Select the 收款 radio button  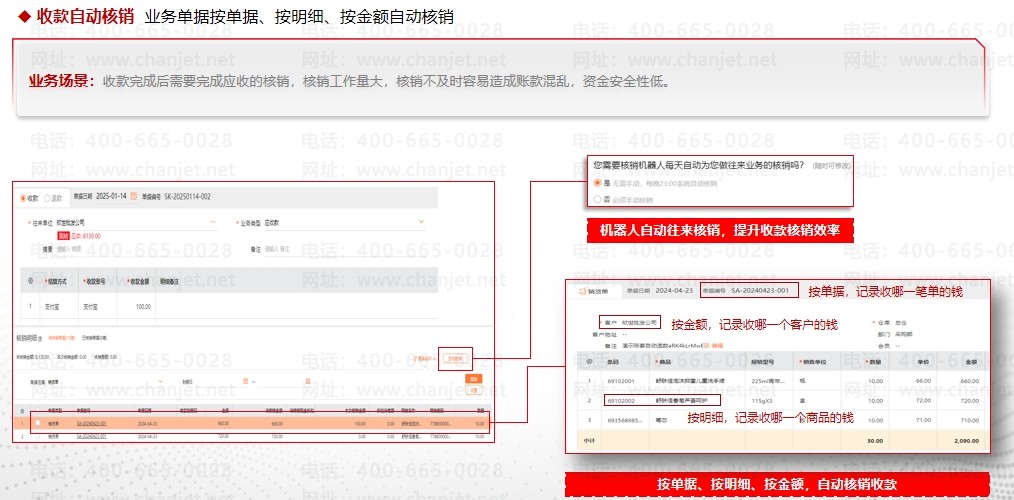click(24, 197)
